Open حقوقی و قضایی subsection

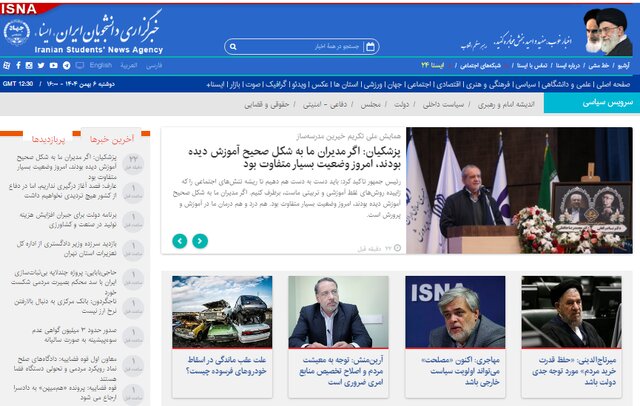tap(267, 105)
